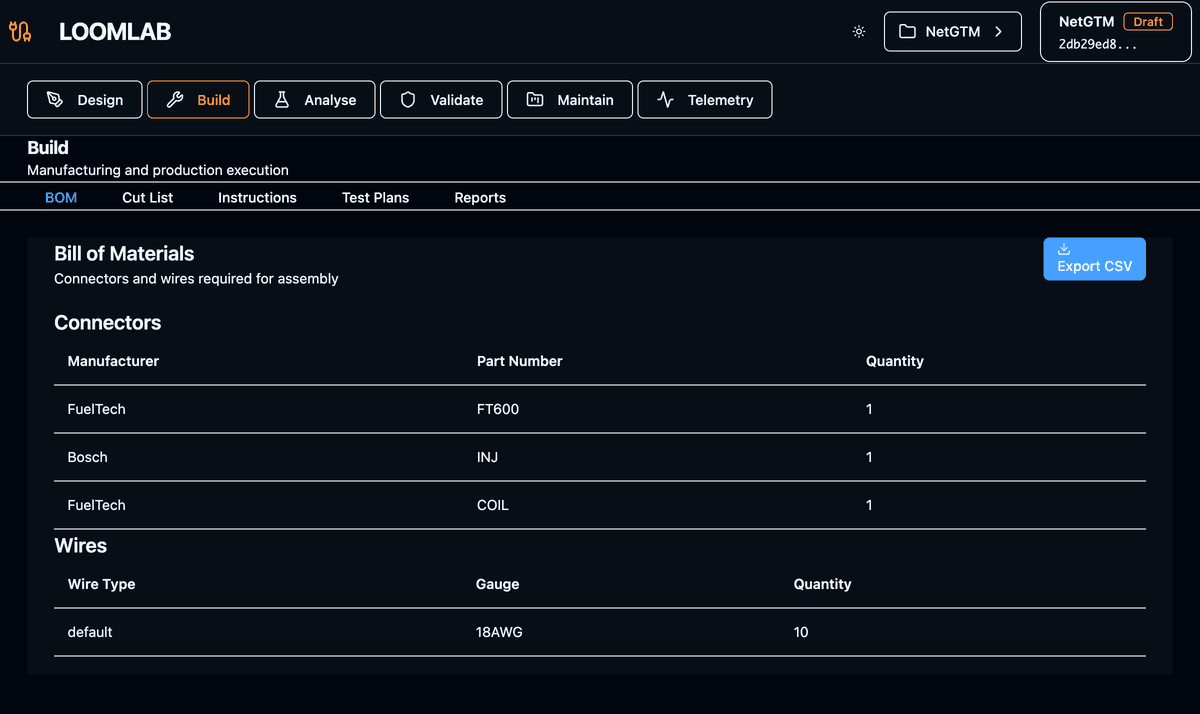Switch to the Cut List tab
This screenshot has height=714, width=1200.
tap(147, 197)
